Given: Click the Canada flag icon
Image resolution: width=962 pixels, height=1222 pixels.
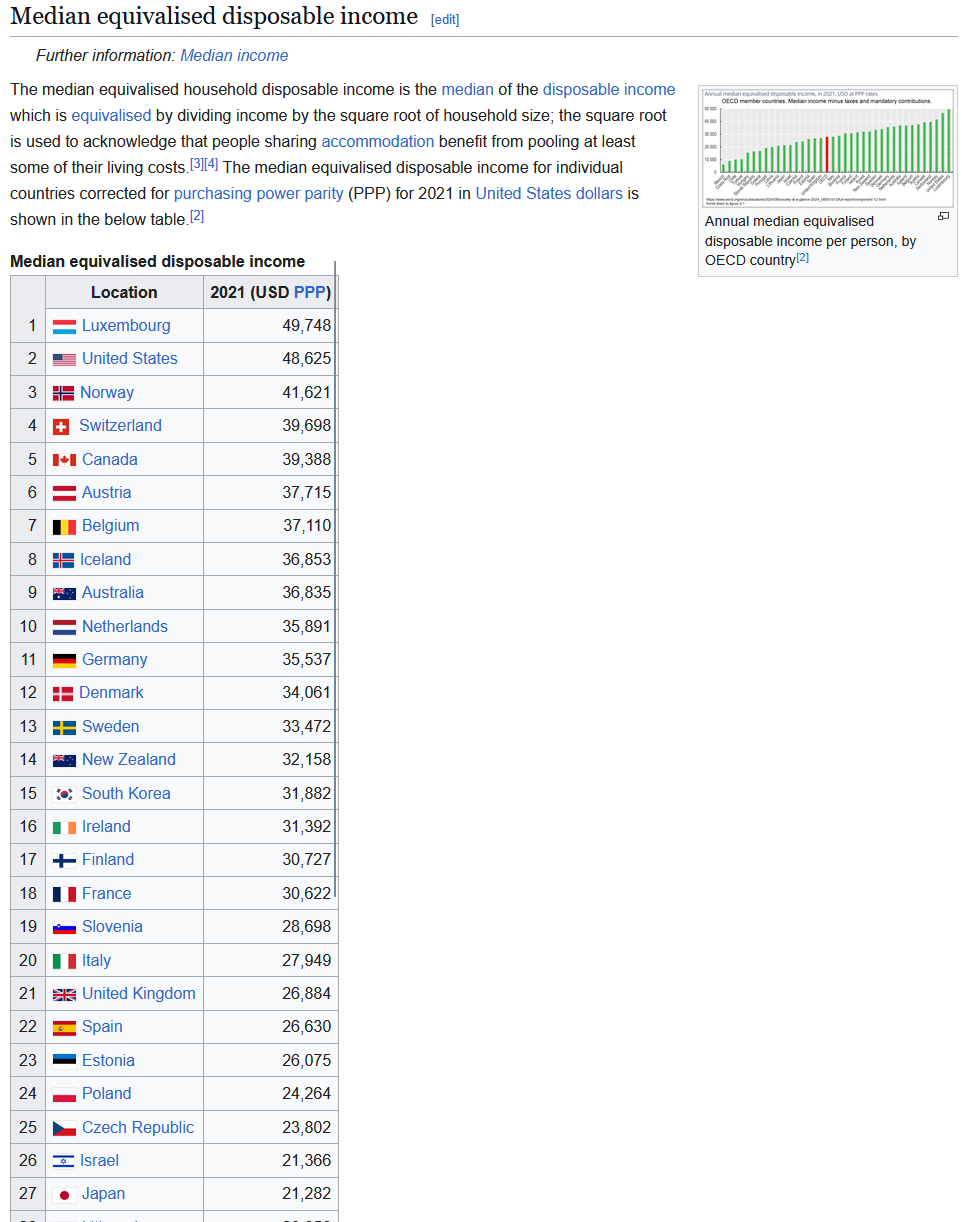Looking at the screenshot, I should (x=64, y=460).
